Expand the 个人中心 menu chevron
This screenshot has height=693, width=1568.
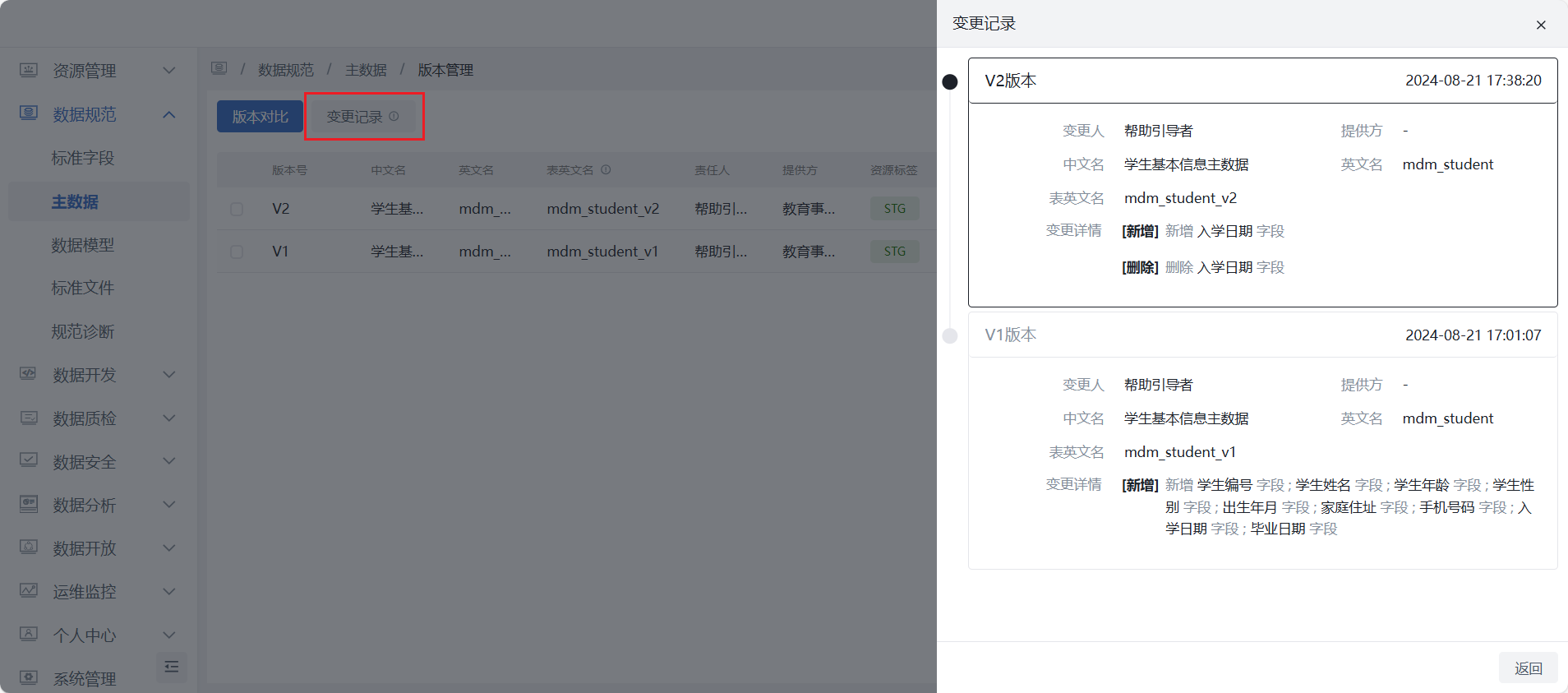tap(169, 635)
